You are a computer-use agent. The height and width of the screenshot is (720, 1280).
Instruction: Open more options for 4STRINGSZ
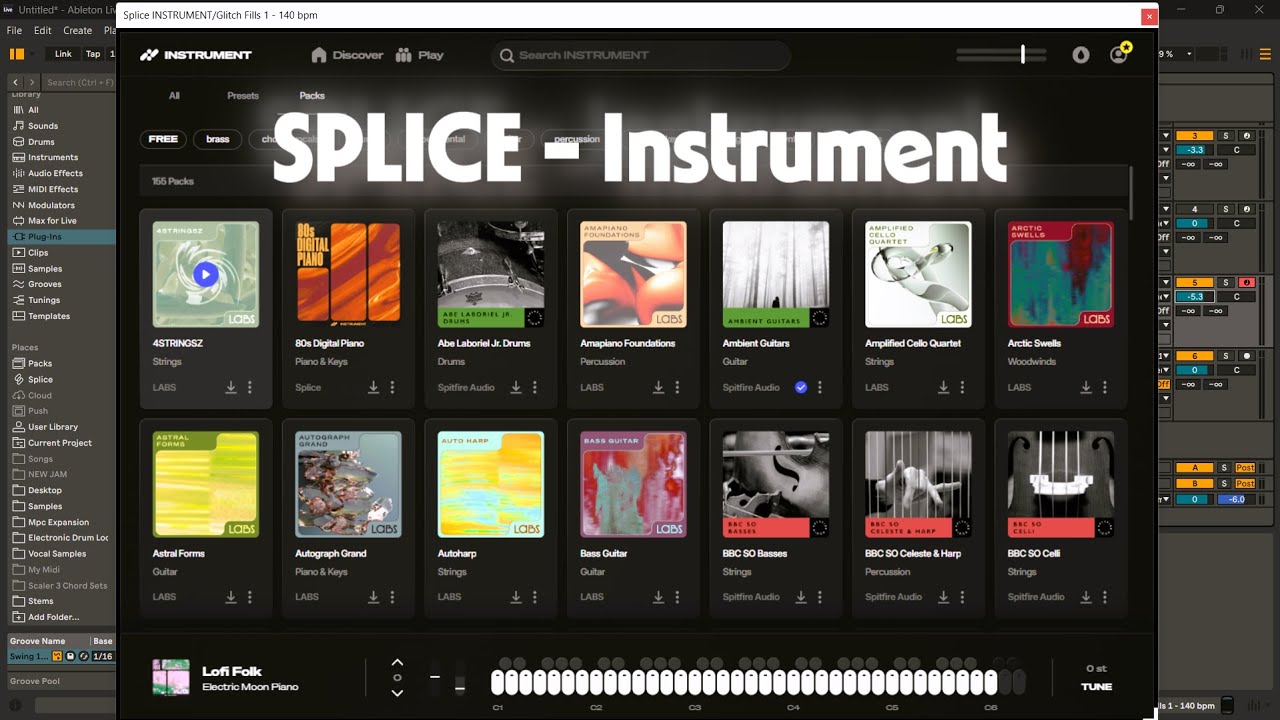click(x=250, y=387)
